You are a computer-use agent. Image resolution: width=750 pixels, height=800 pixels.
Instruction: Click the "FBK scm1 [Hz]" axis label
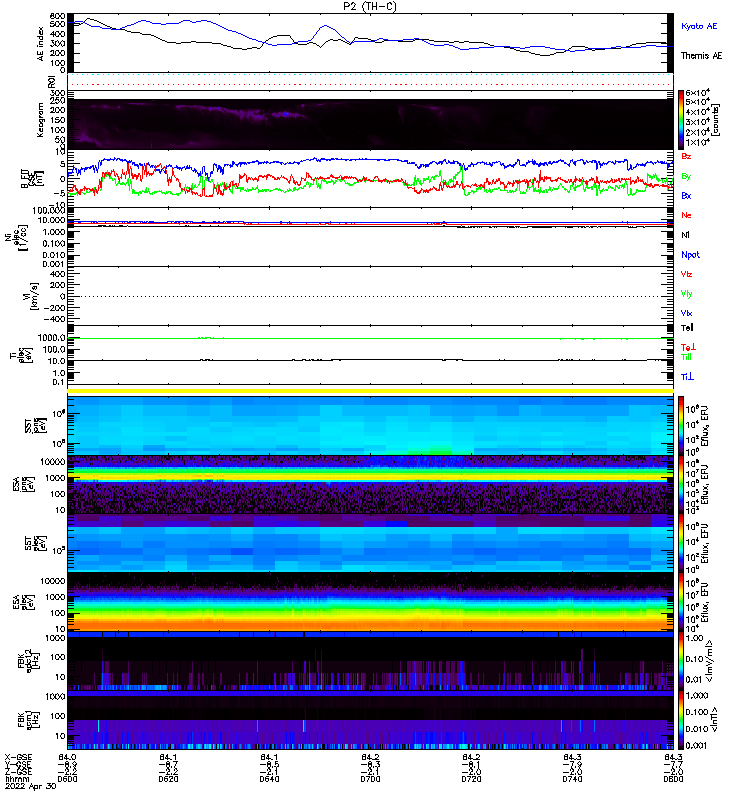click(x=27, y=720)
